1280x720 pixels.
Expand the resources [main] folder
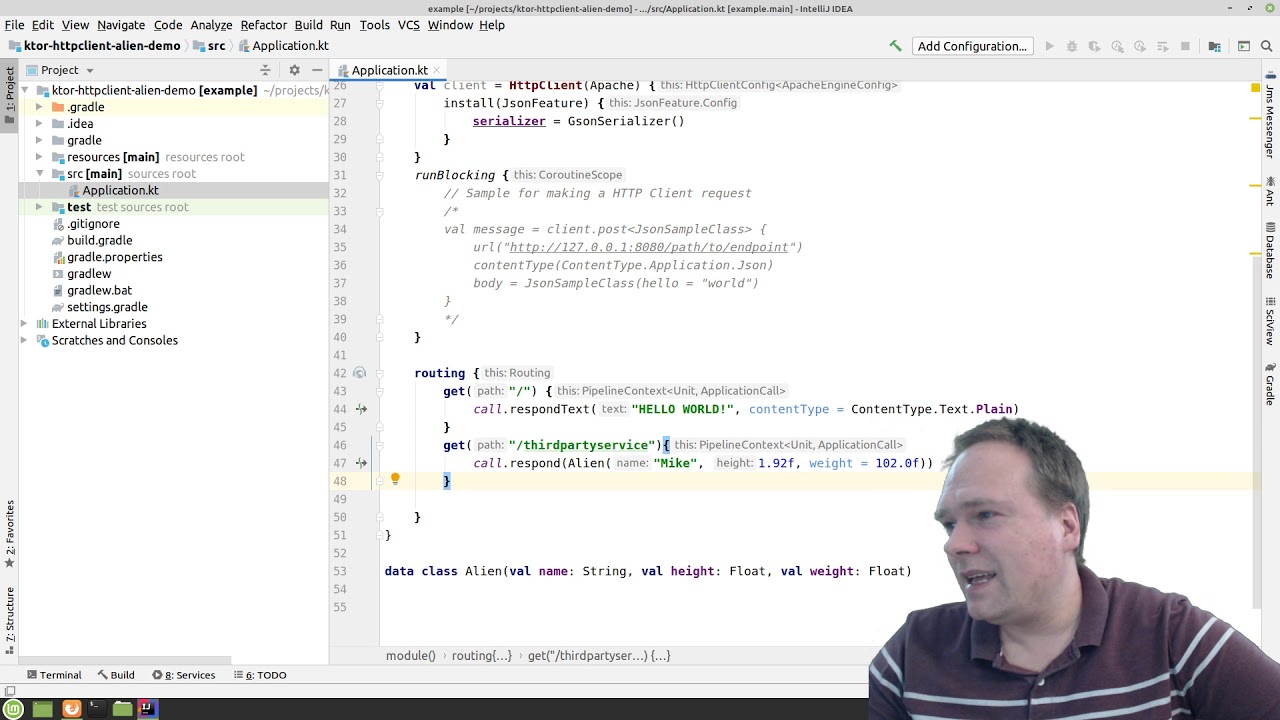pyautogui.click(x=39, y=157)
